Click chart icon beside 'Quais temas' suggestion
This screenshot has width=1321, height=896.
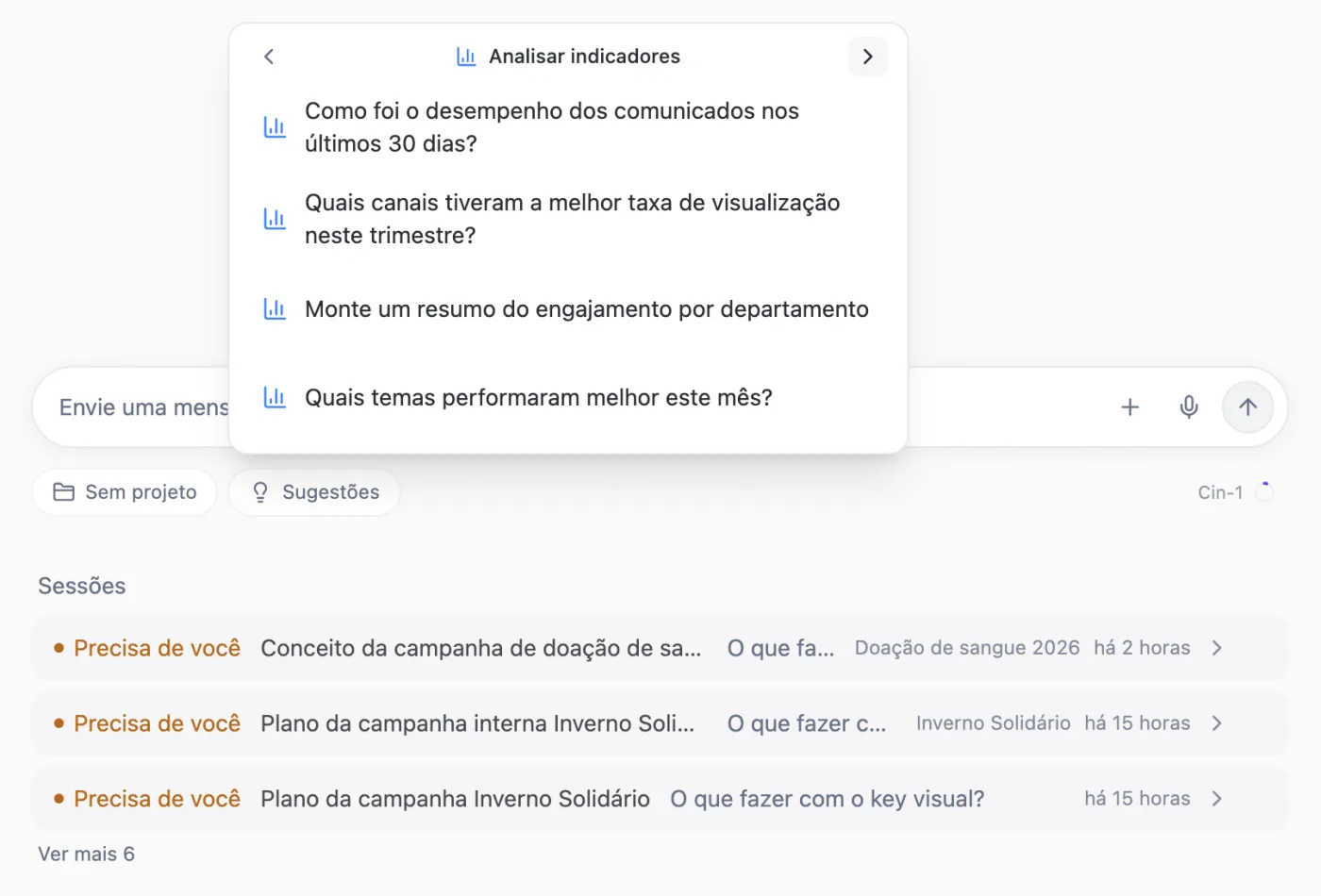pyautogui.click(x=275, y=398)
